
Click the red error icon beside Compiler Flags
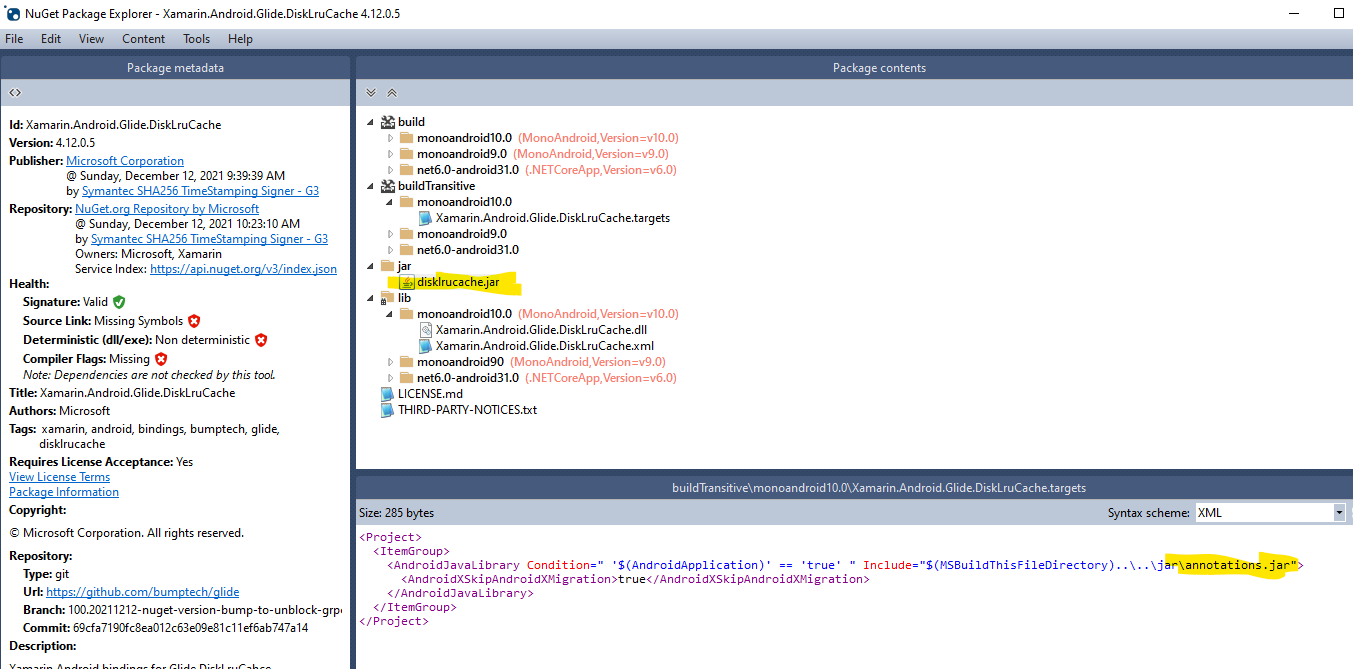(160, 357)
